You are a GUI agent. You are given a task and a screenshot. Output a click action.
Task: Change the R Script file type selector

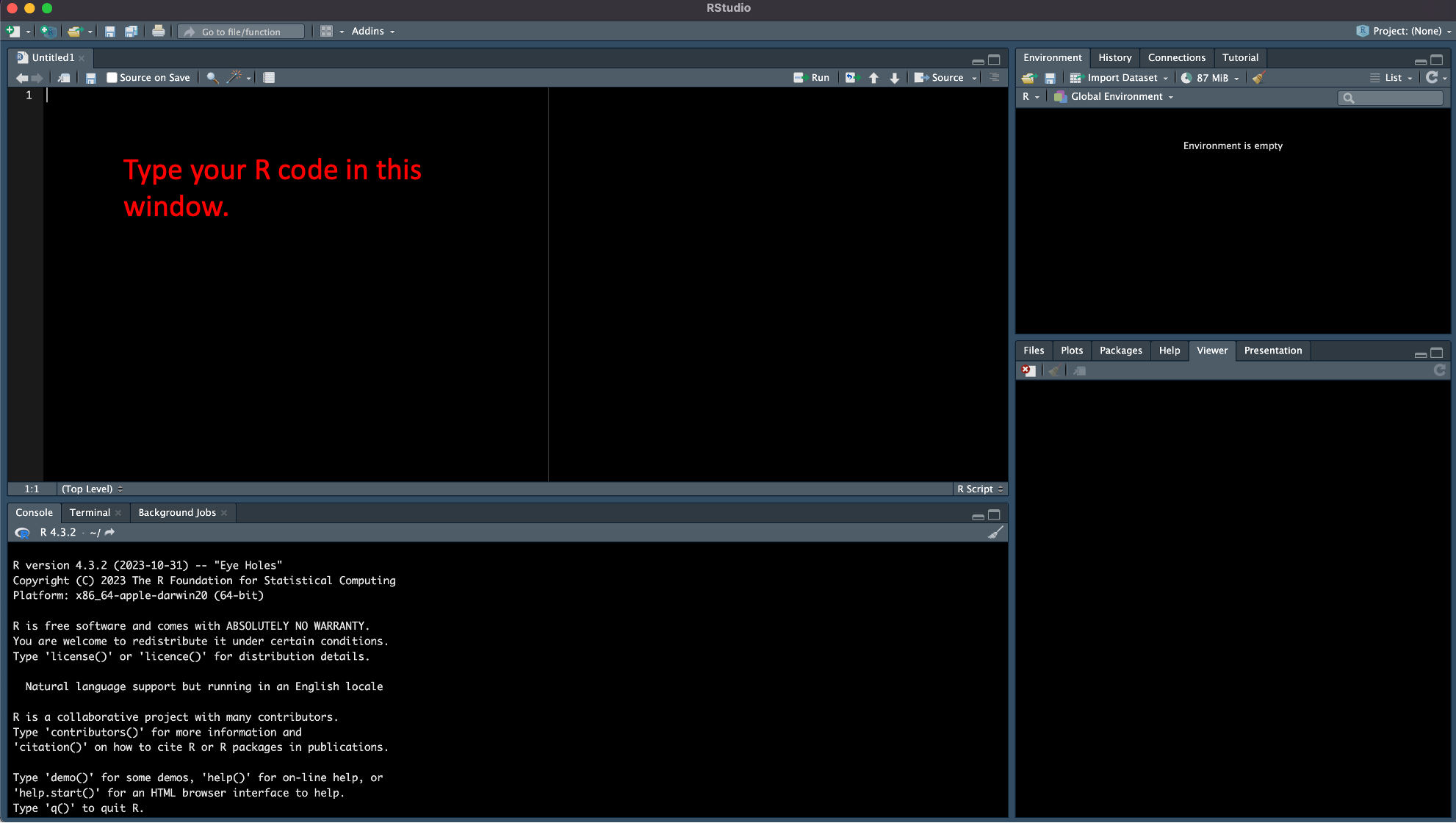tap(980, 489)
